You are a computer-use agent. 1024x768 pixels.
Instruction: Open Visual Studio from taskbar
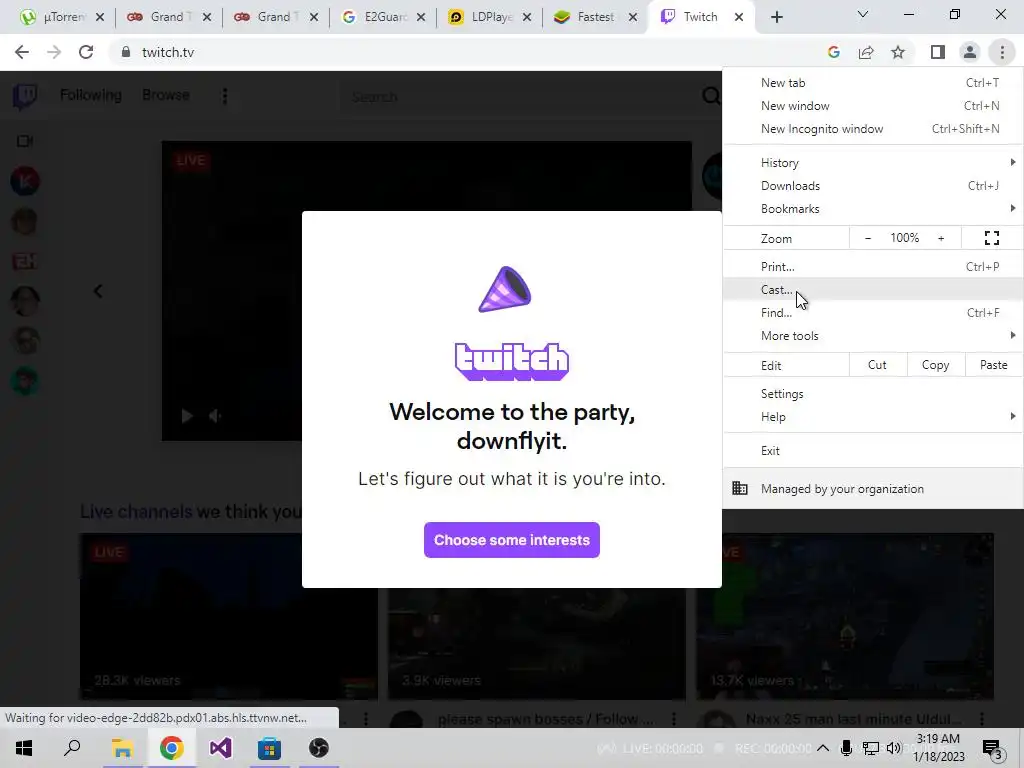[x=221, y=748]
